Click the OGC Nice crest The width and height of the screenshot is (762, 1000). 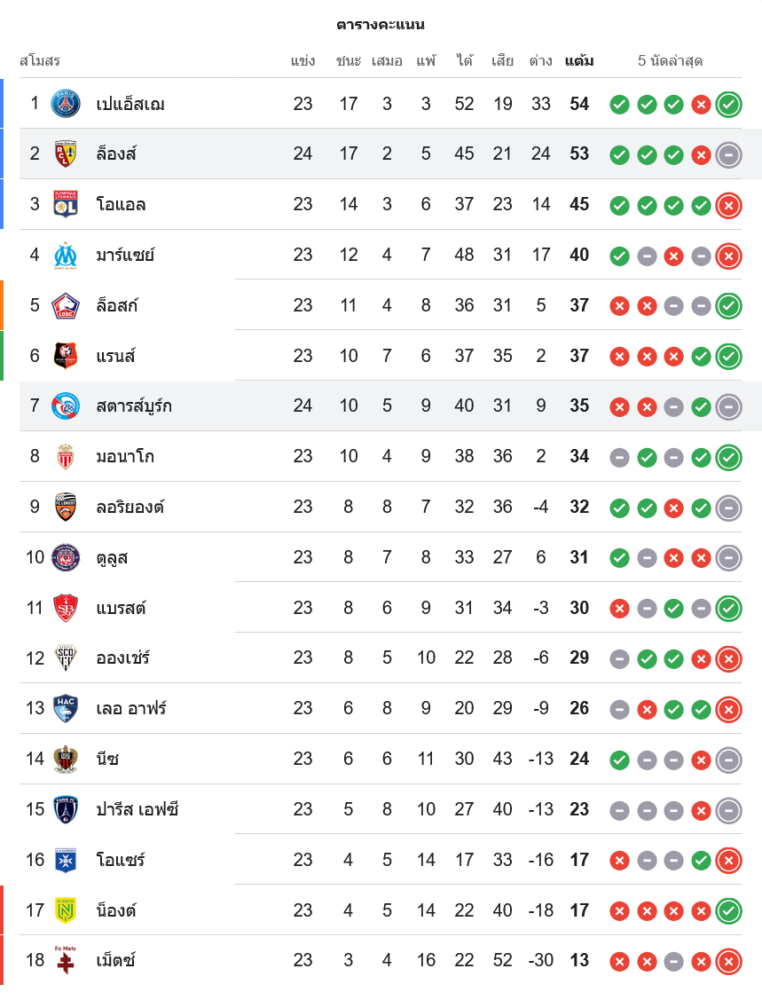(66, 759)
